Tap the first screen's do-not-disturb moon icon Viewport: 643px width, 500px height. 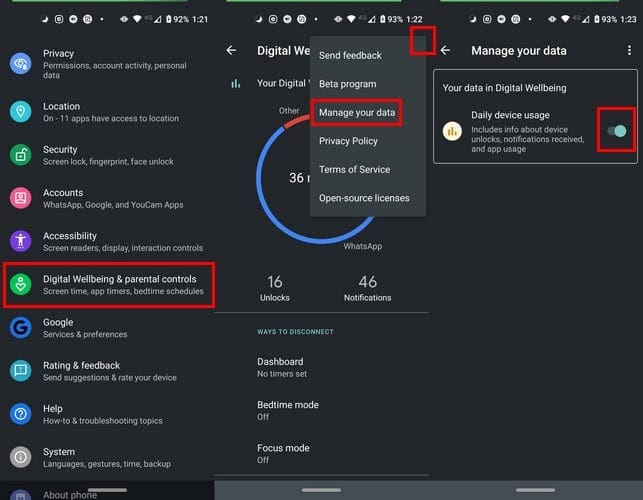45,19
